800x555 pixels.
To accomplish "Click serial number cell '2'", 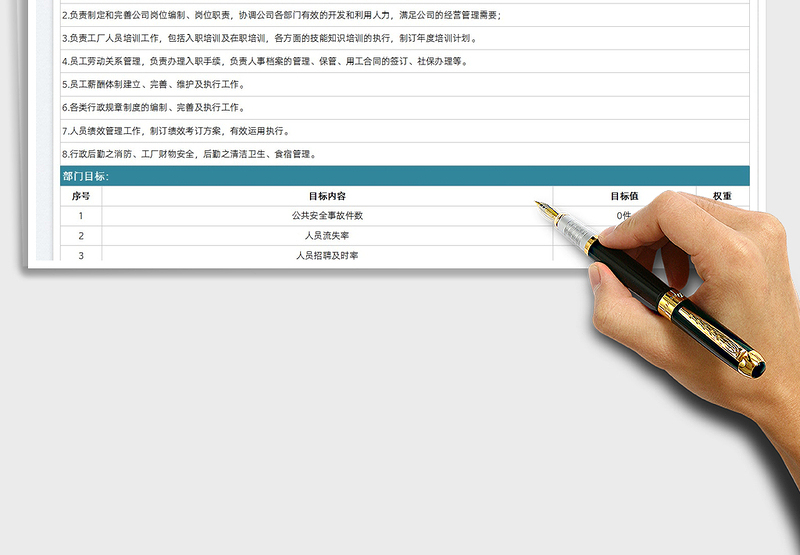I will click(x=81, y=236).
